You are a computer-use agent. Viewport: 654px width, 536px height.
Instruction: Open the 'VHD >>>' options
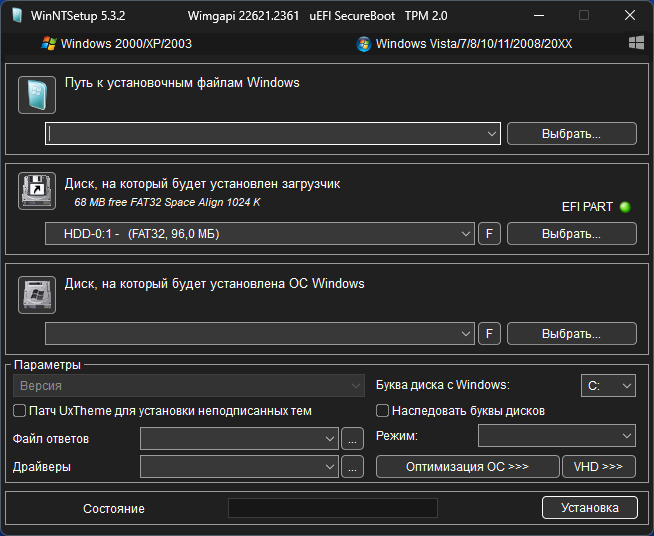click(x=599, y=466)
